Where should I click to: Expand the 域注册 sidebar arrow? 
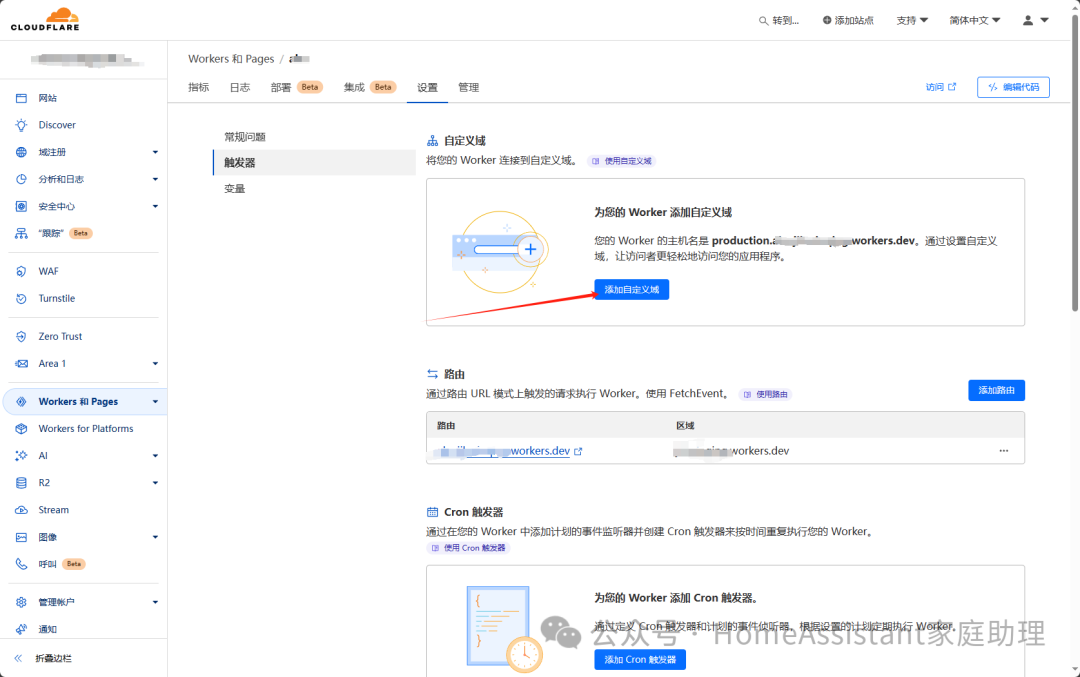[x=155, y=152]
